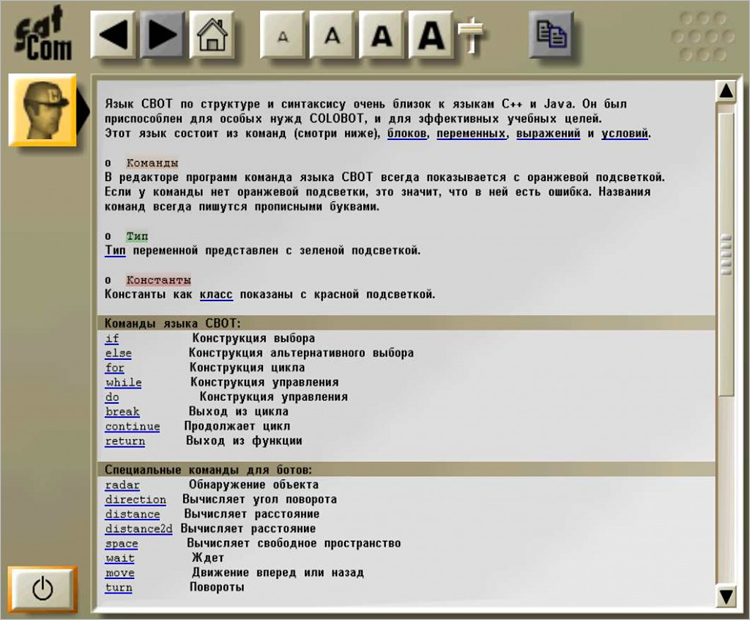Open the 'continue' command link
The height and width of the screenshot is (620, 750).
[x=132, y=426]
